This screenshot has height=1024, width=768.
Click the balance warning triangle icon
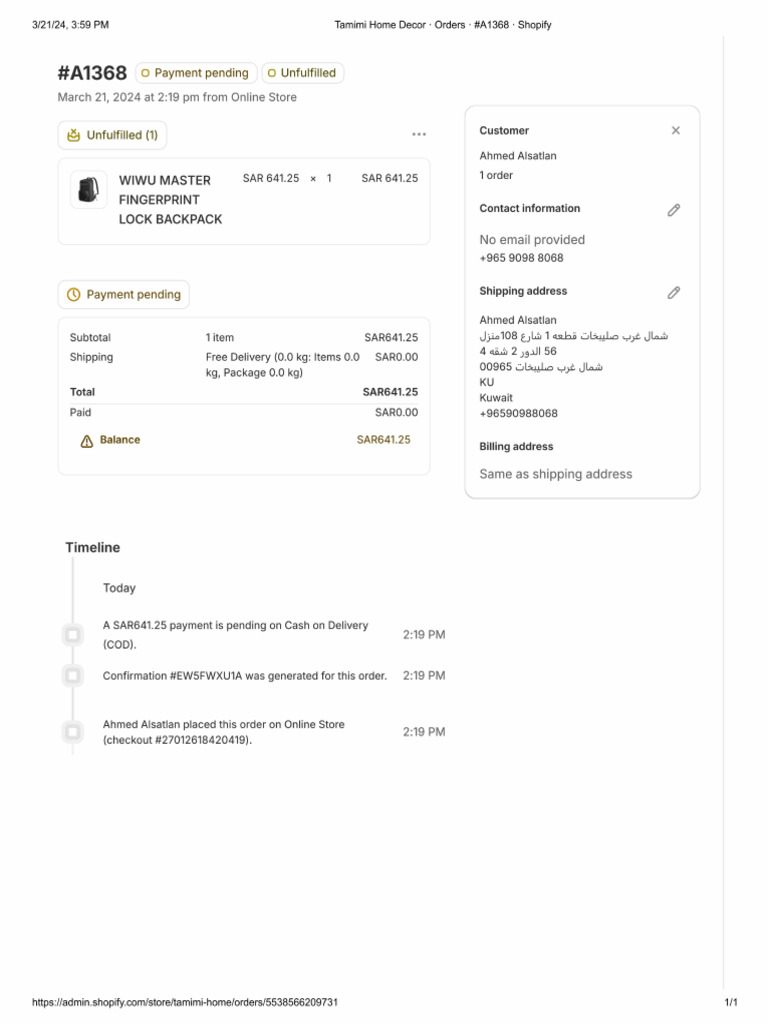click(87, 441)
